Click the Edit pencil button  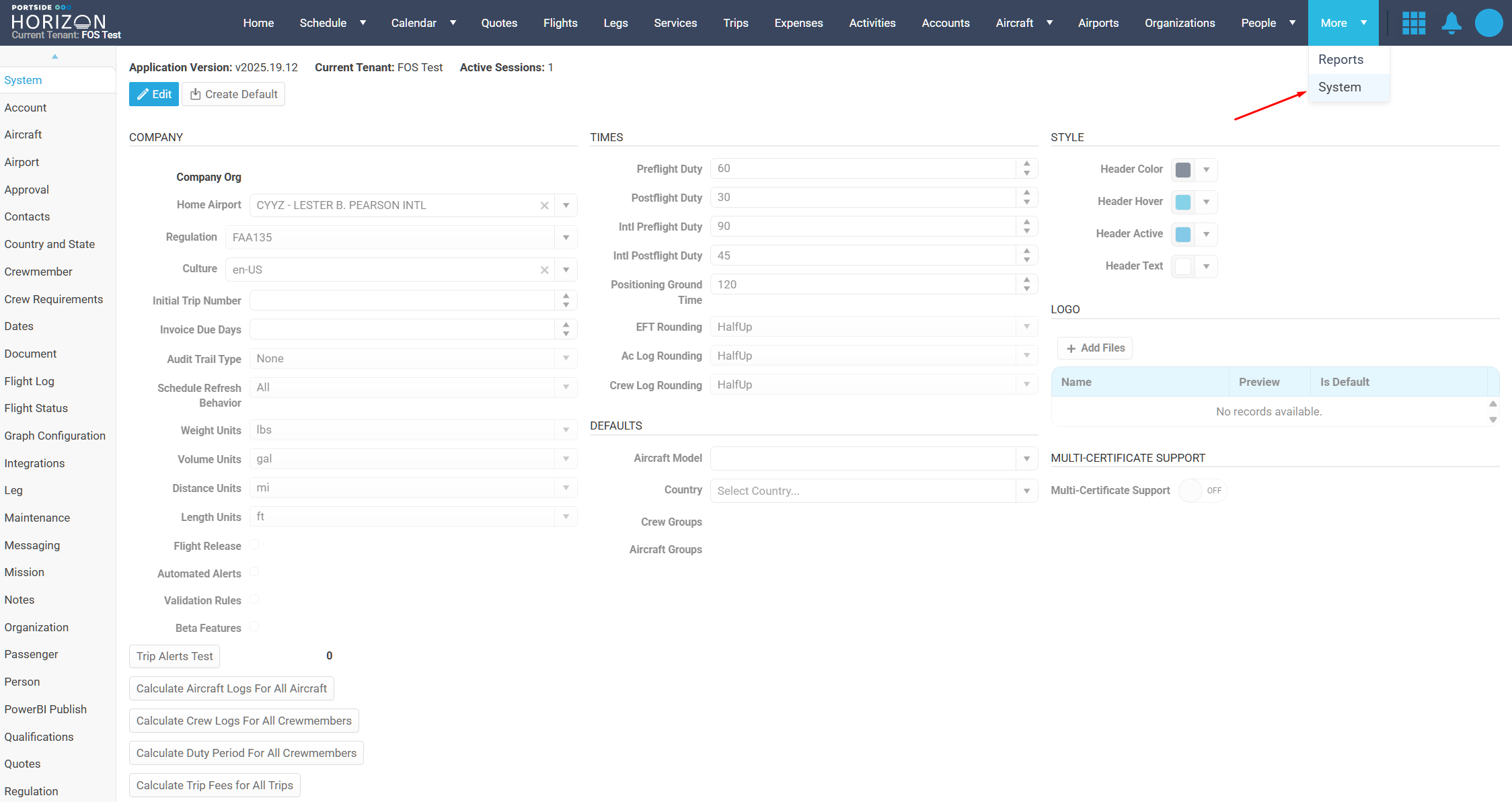pos(154,94)
